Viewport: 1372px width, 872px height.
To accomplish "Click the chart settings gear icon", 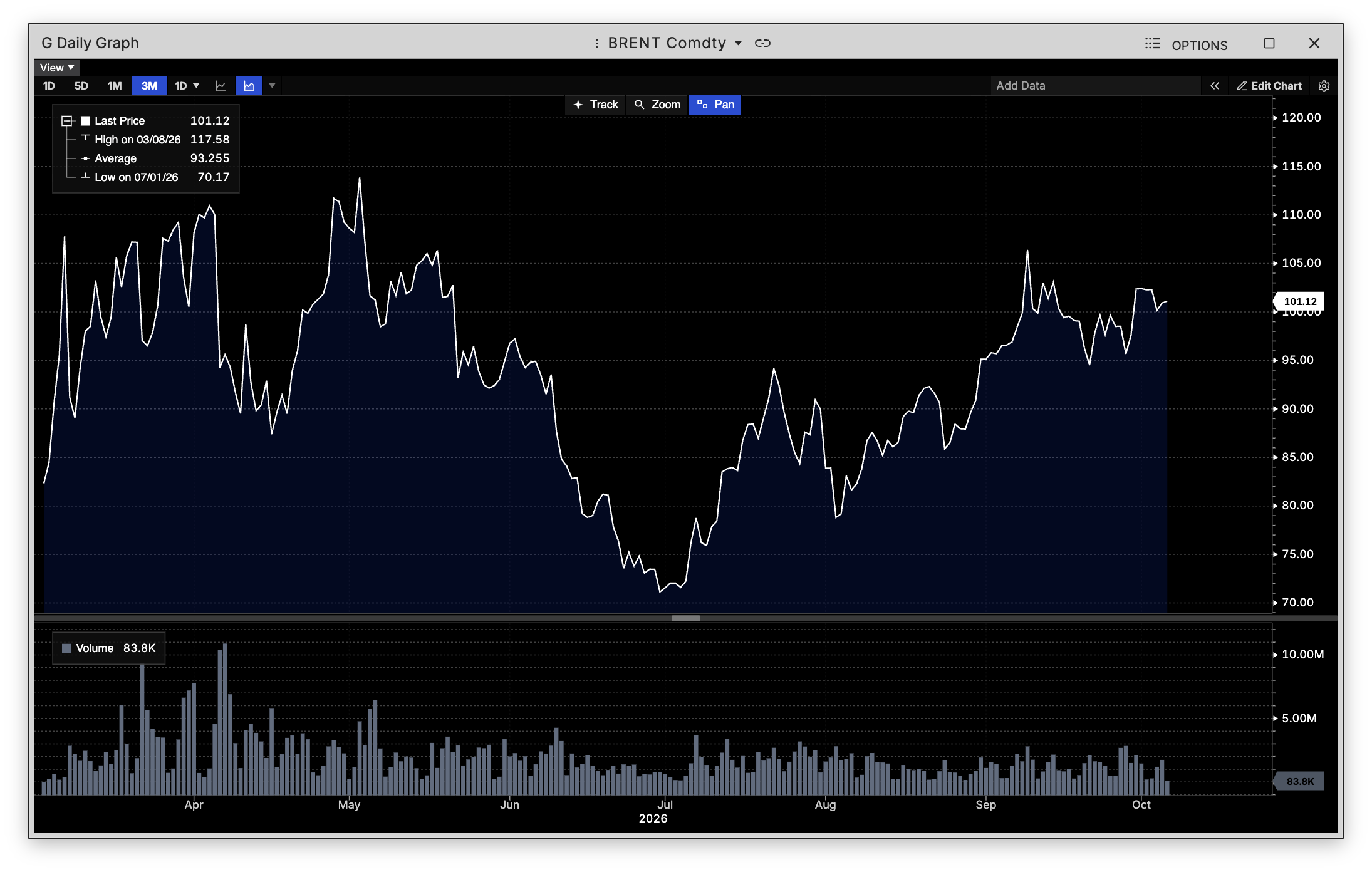I will tap(1324, 86).
